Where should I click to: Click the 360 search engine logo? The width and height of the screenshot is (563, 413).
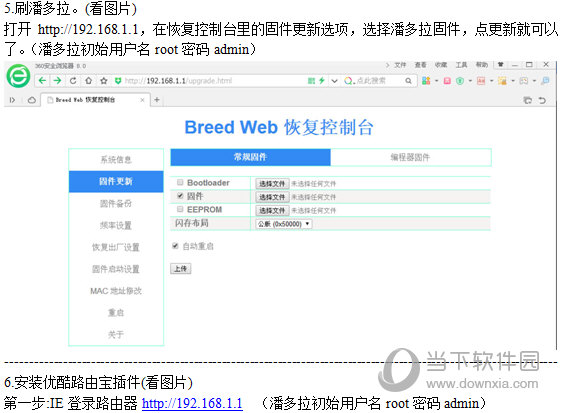tap(348, 81)
